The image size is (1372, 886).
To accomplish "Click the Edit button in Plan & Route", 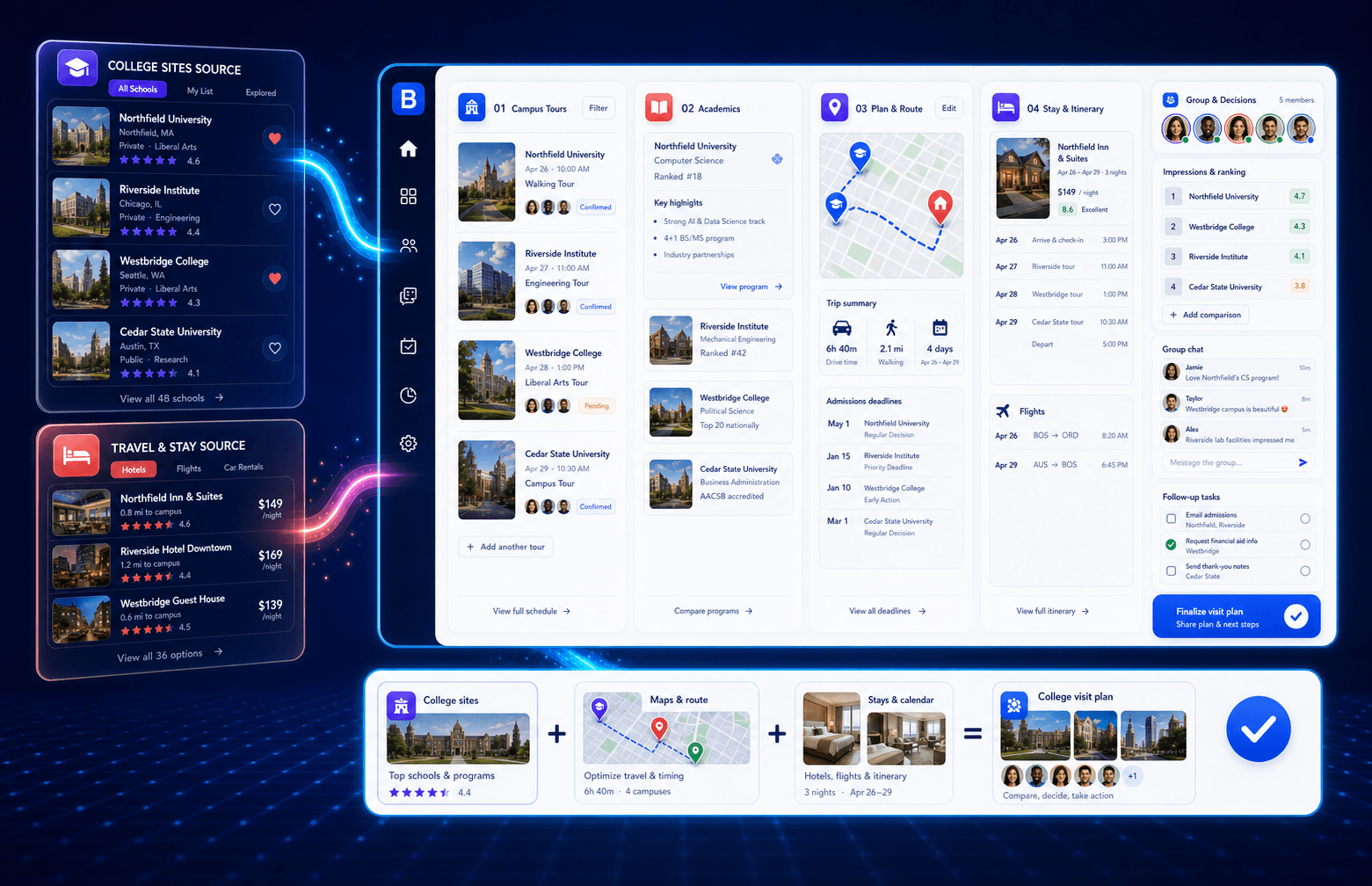I will 948,108.
